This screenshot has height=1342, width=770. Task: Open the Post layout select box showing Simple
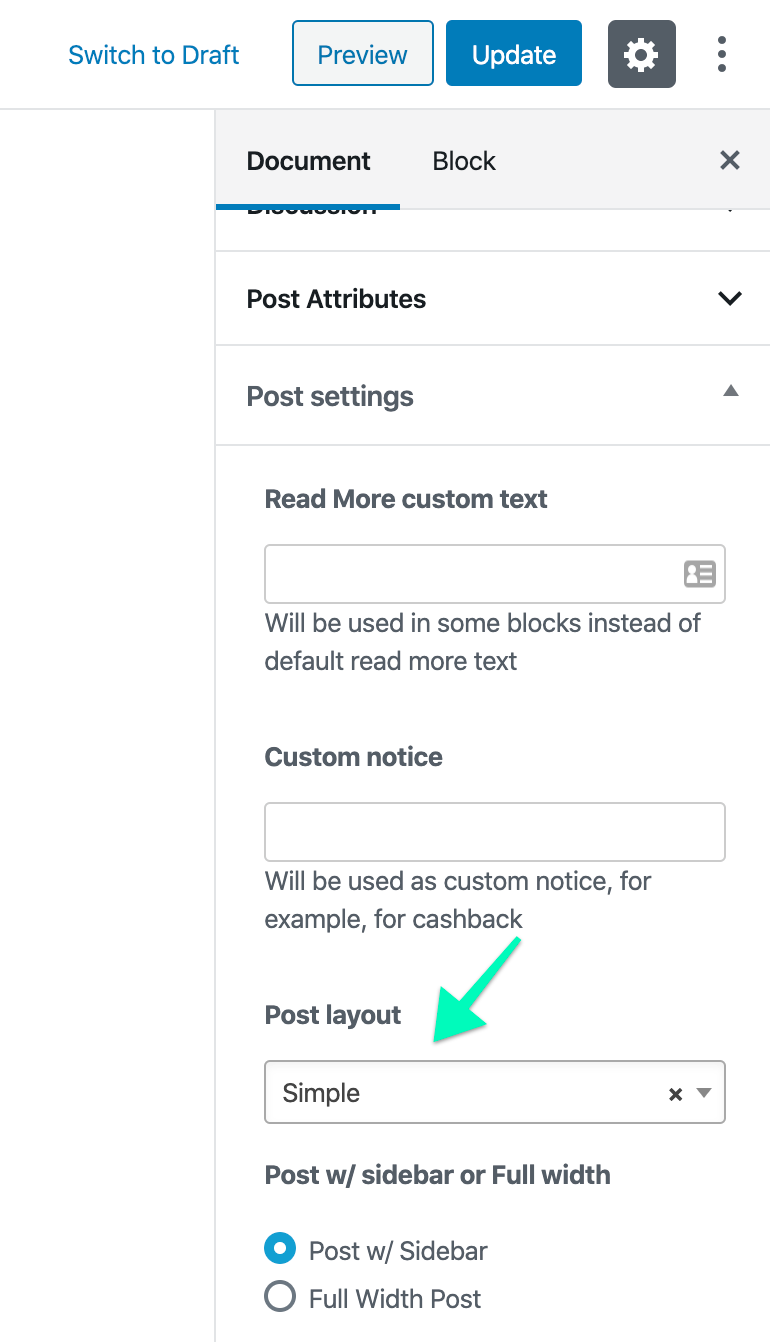coord(460,1093)
